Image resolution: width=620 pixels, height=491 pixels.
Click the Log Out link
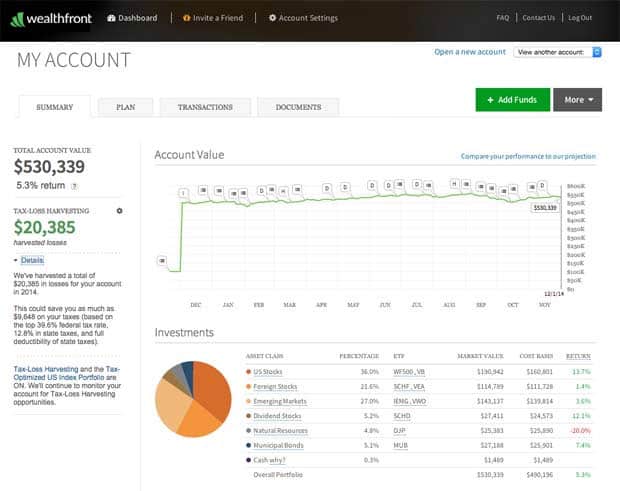[x=580, y=18]
